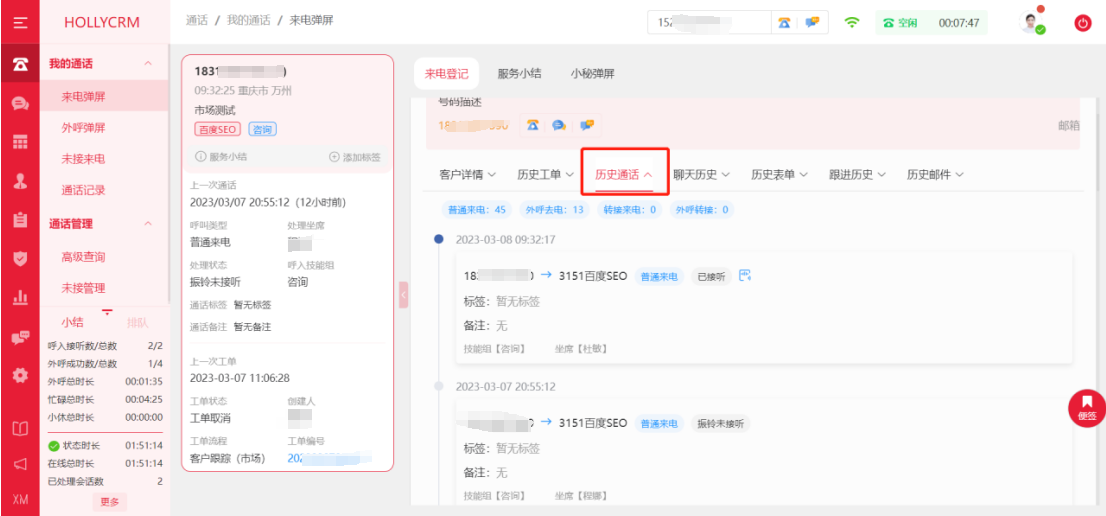Click the XM entry at sidebar bottom
The width and height of the screenshot is (1106, 516).
click(20, 499)
